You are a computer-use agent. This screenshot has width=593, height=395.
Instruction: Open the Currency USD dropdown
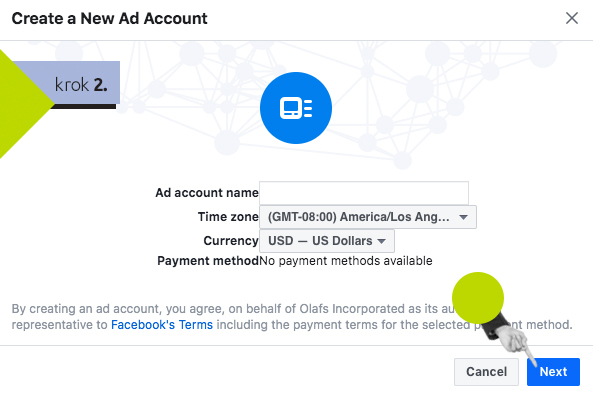click(x=327, y=241)
